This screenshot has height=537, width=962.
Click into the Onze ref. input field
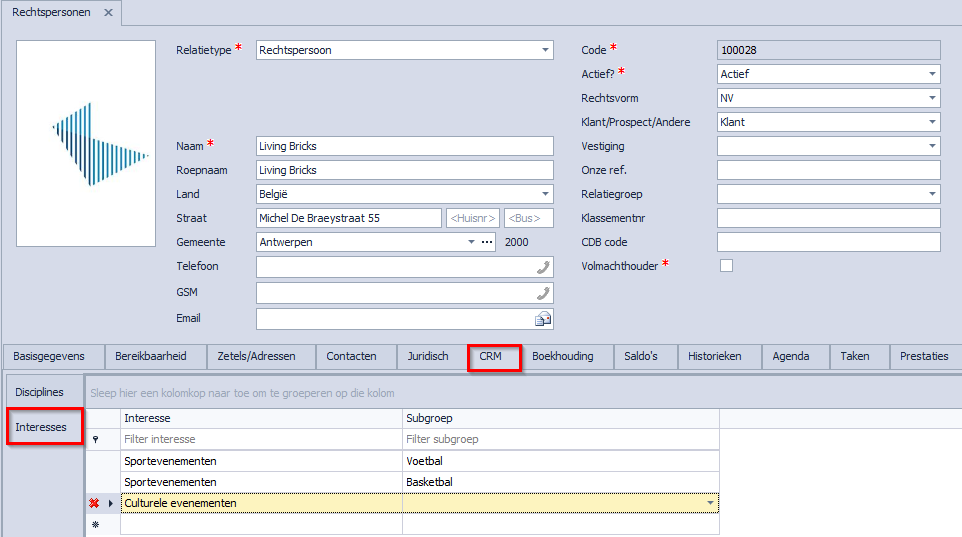(x=828, y=170)
